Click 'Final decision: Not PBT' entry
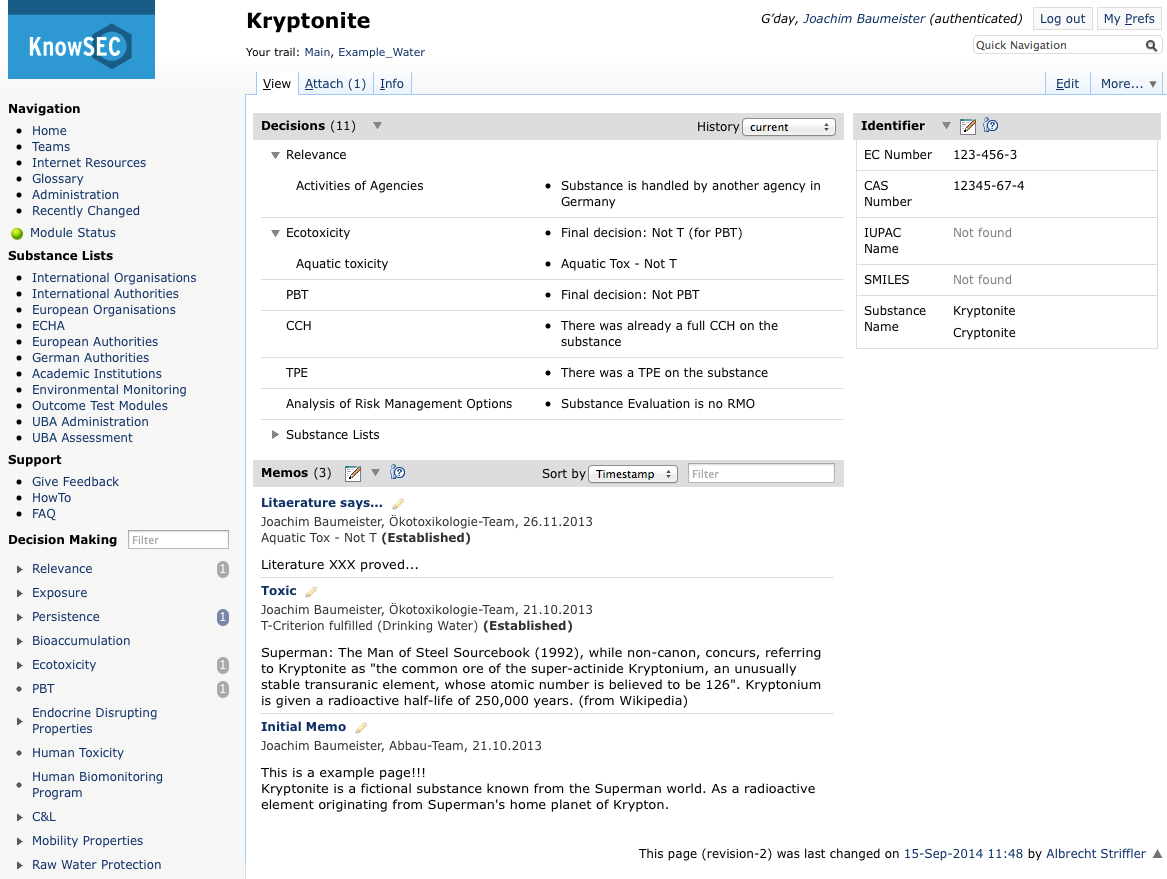Screen dimensions: 1167x879 click(630, 295)
